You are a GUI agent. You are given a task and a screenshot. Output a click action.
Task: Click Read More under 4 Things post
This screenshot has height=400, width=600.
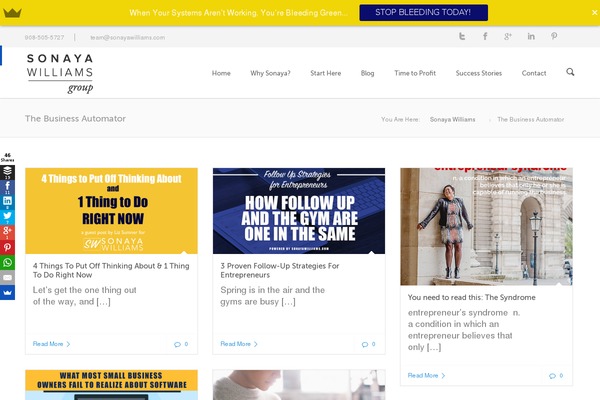51,344
